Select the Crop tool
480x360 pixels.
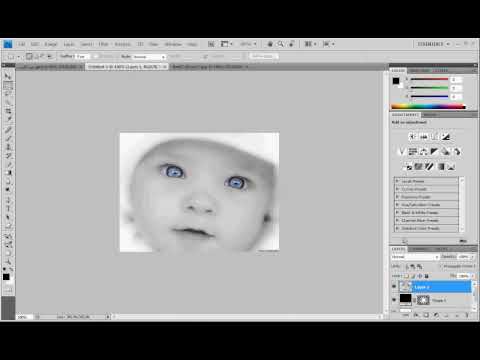pos(8,111)
